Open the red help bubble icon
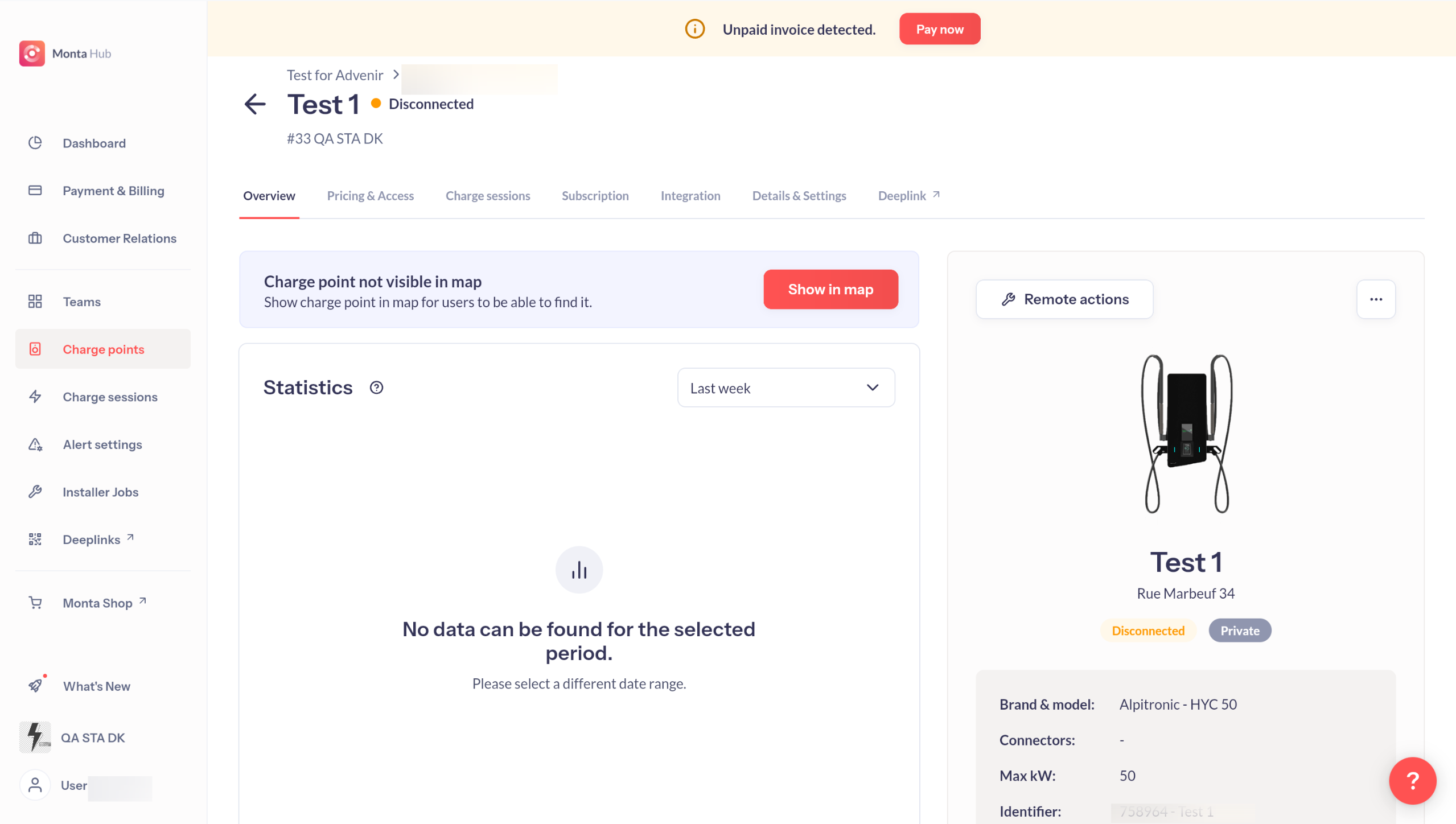Image resolution: width=1456 pixels, height=824 pixels. pyautogui.click(x=1412, y=780)
